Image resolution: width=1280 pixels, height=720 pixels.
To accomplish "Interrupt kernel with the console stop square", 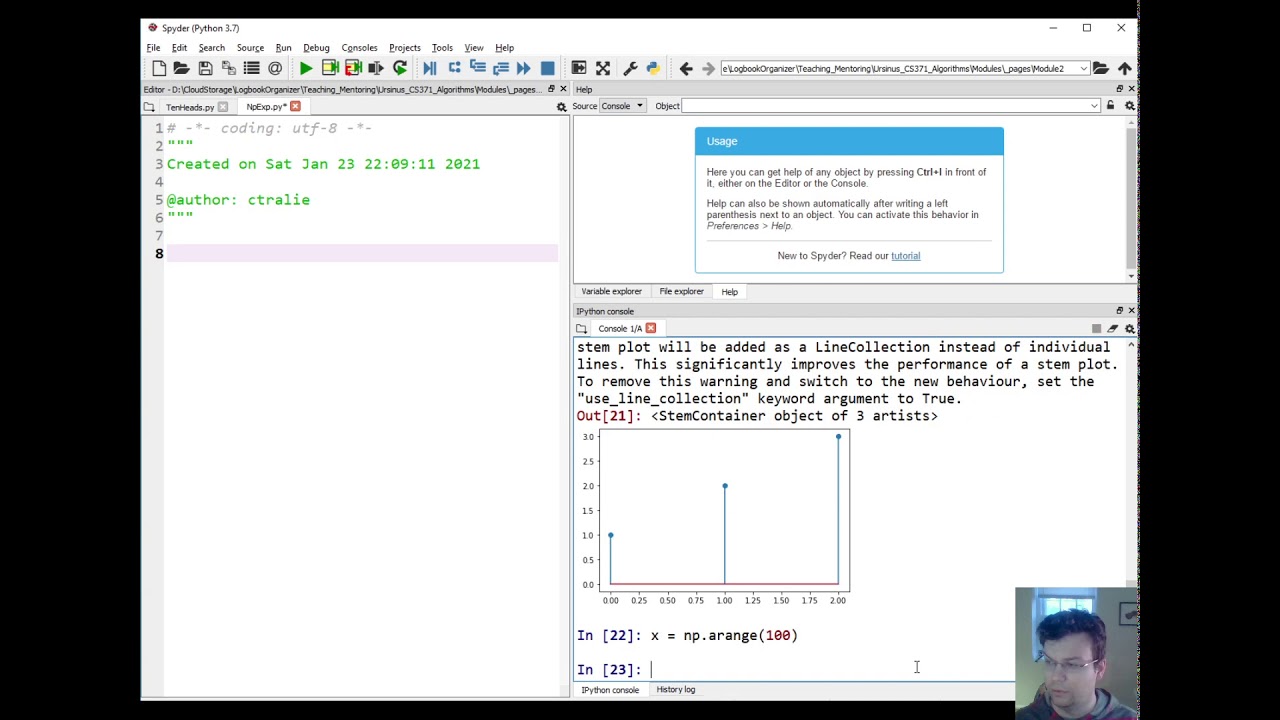I will click(1096, 328).
